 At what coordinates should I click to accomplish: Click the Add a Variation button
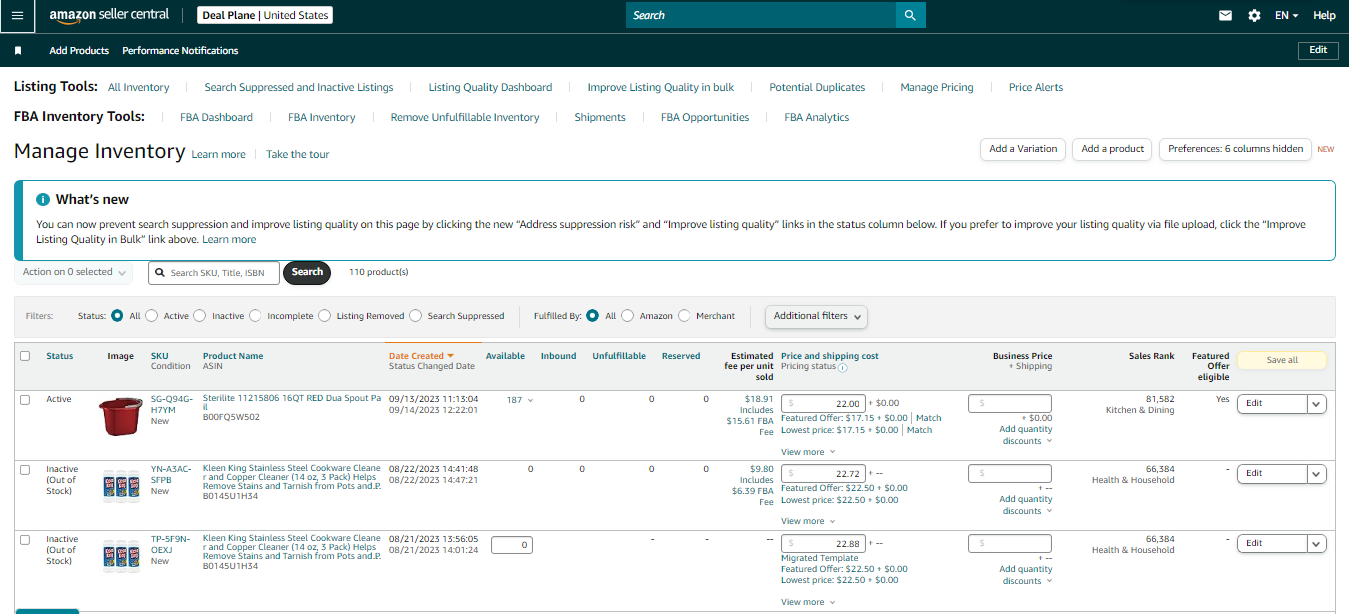tap(1023, 149)
